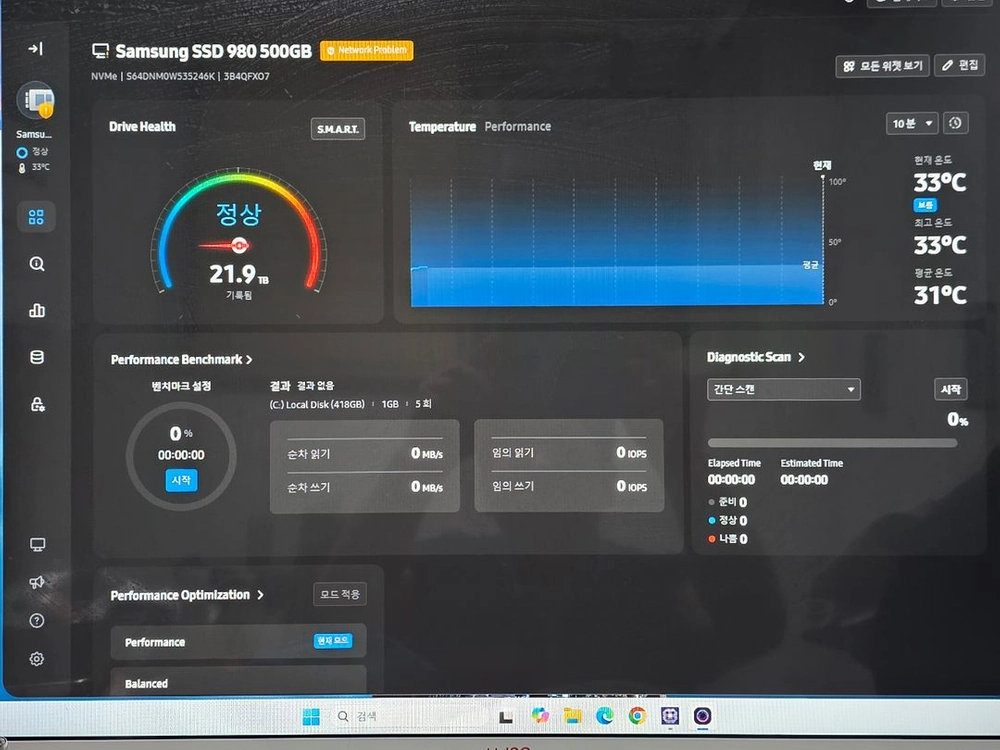
Task: Open the Diagnostic Scan section
Action: point(756,357)
